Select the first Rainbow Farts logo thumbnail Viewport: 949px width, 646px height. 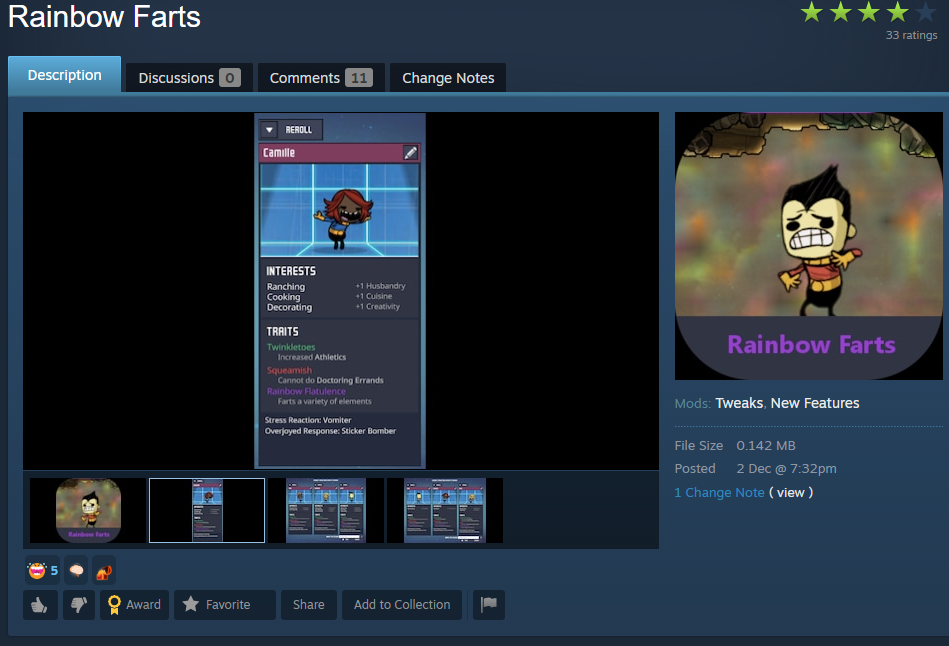coord(88,510)
